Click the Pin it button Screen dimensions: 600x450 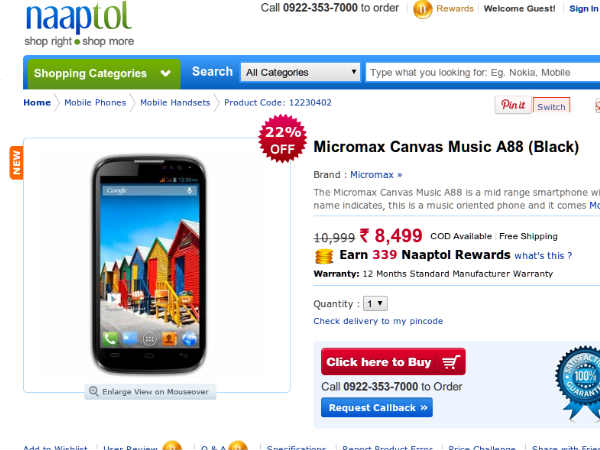point(513,105)
